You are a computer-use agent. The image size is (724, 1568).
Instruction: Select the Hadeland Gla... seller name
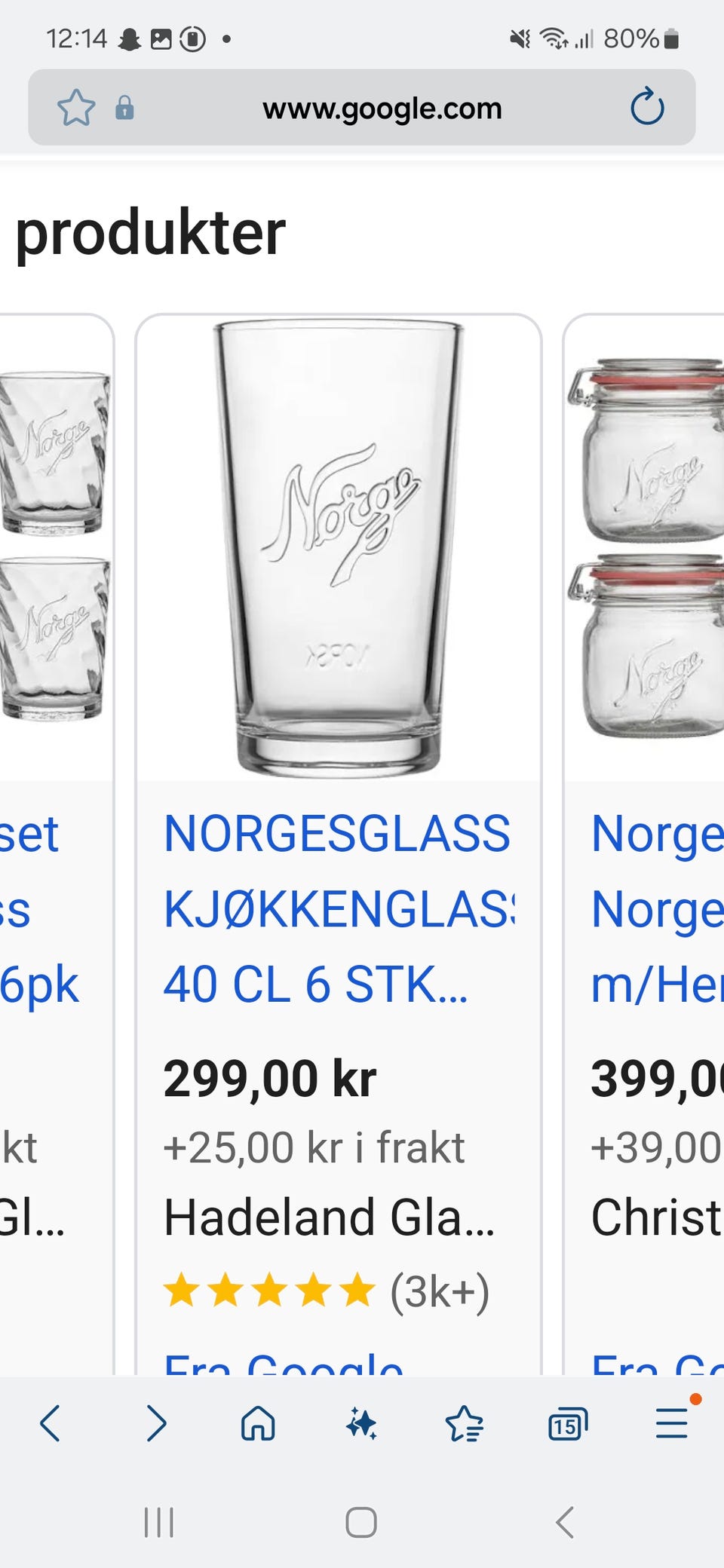tap(329, 1217)
